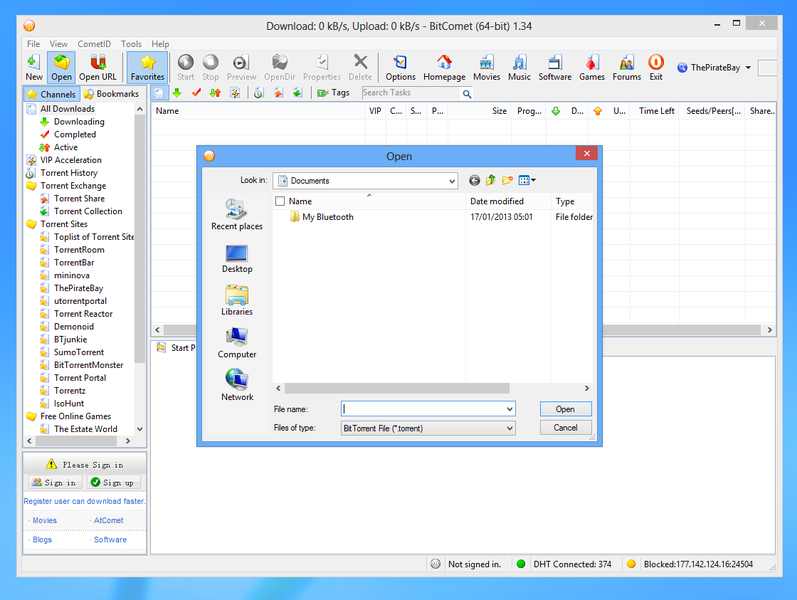Click the create new folder icon
Viewport: 797px width, 600px height.
[x=507, y=181]
